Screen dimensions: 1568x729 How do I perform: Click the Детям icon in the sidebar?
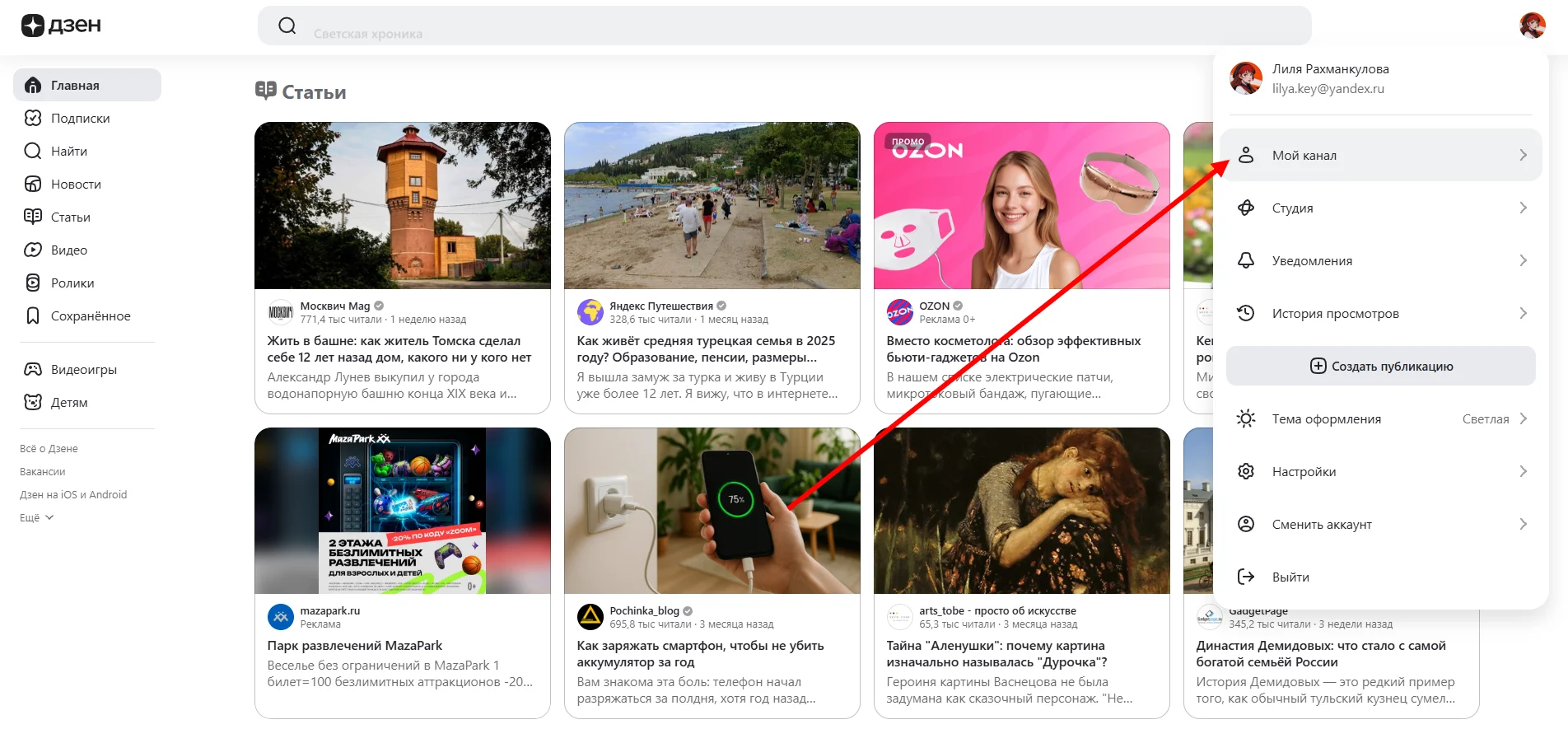point(33,402)
